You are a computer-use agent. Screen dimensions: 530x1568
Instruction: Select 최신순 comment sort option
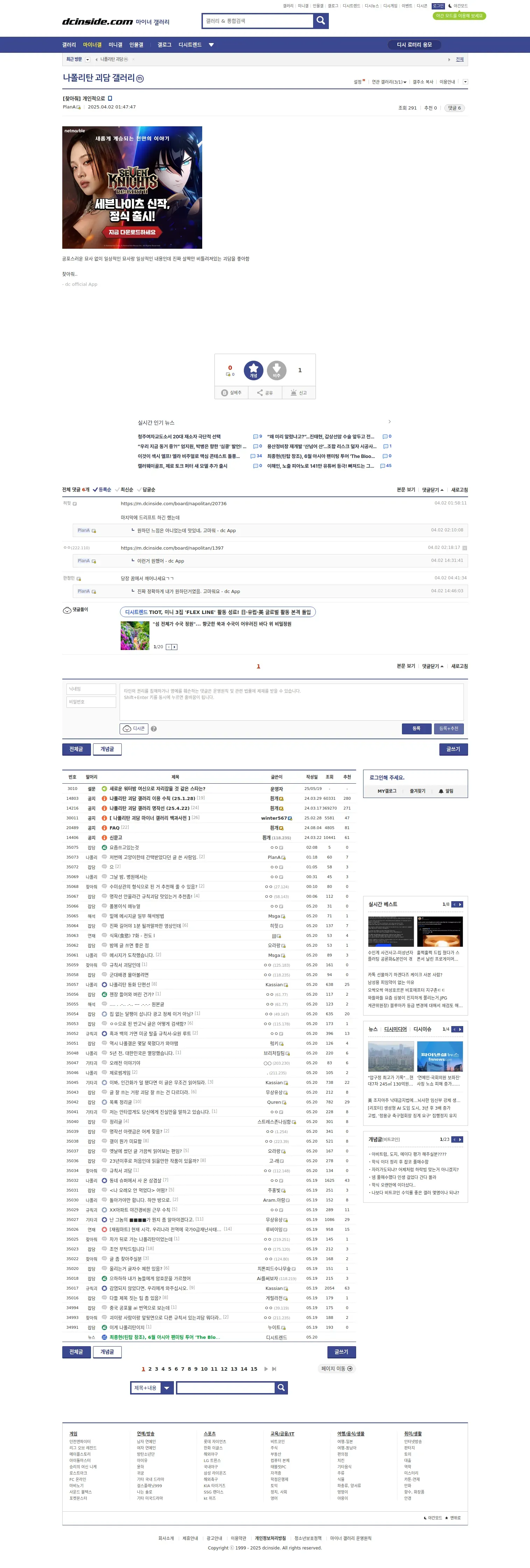124,490
